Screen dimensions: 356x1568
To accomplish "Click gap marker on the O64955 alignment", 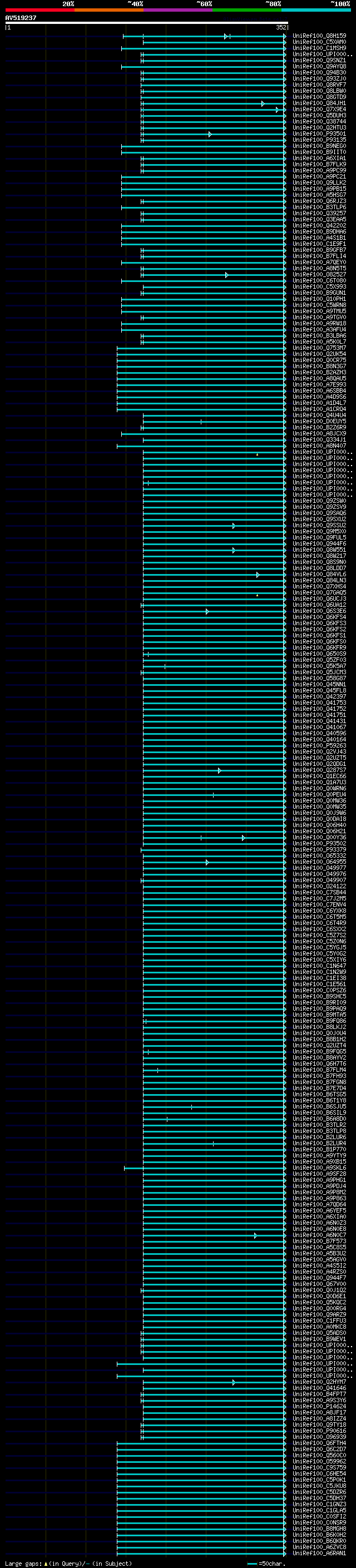I will pos(207,863).
